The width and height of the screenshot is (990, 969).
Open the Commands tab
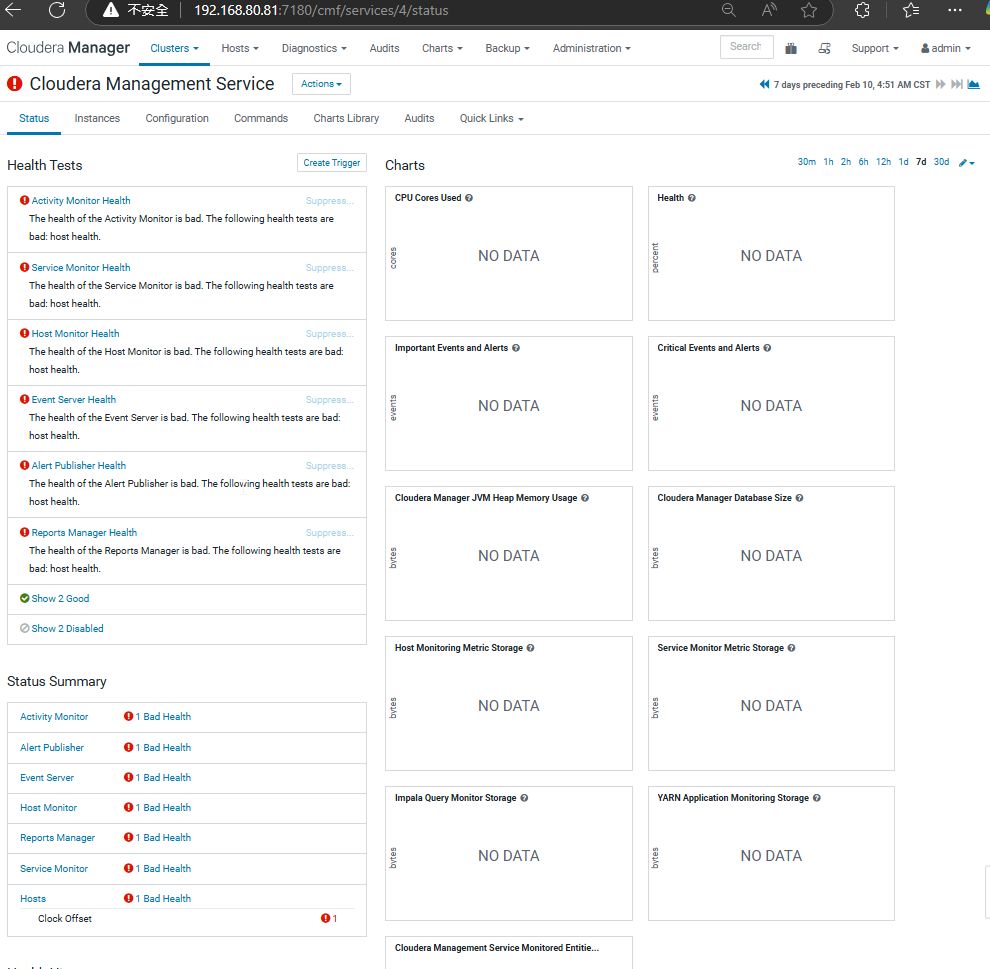tap(261, 118)
